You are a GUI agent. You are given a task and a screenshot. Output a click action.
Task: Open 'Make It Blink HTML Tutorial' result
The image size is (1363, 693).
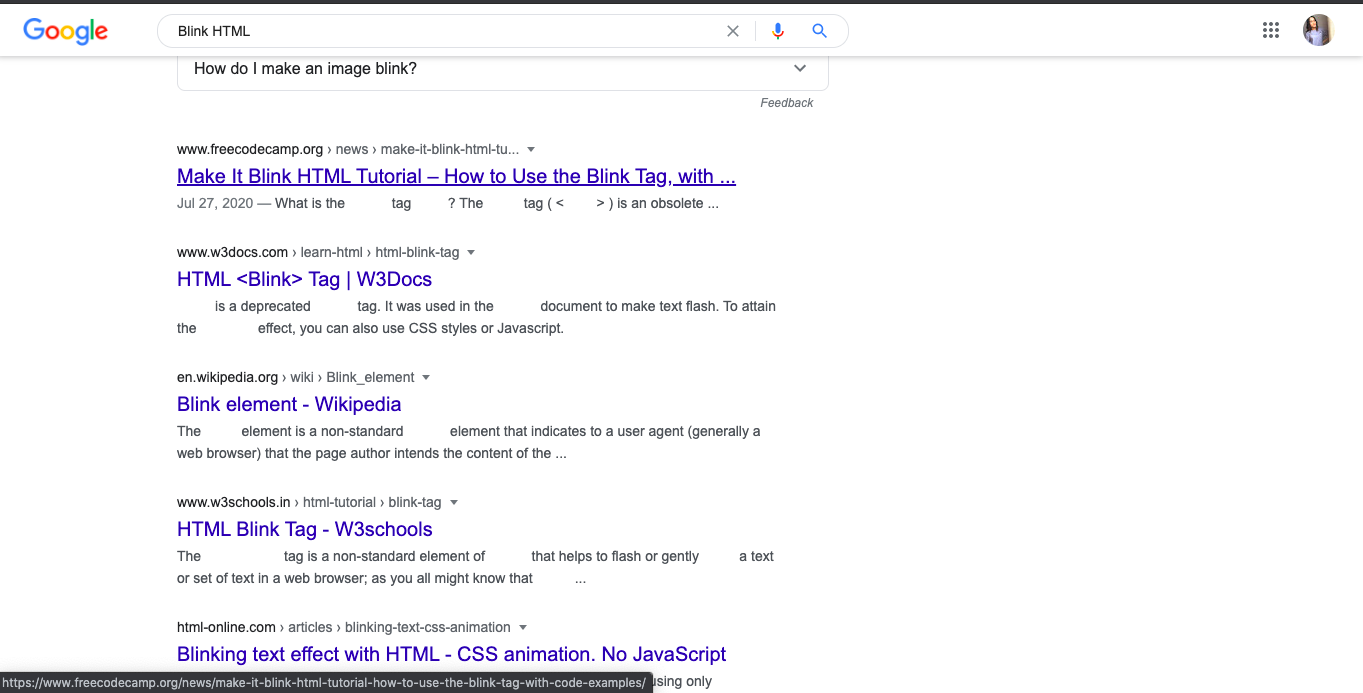tap(456, 177)
